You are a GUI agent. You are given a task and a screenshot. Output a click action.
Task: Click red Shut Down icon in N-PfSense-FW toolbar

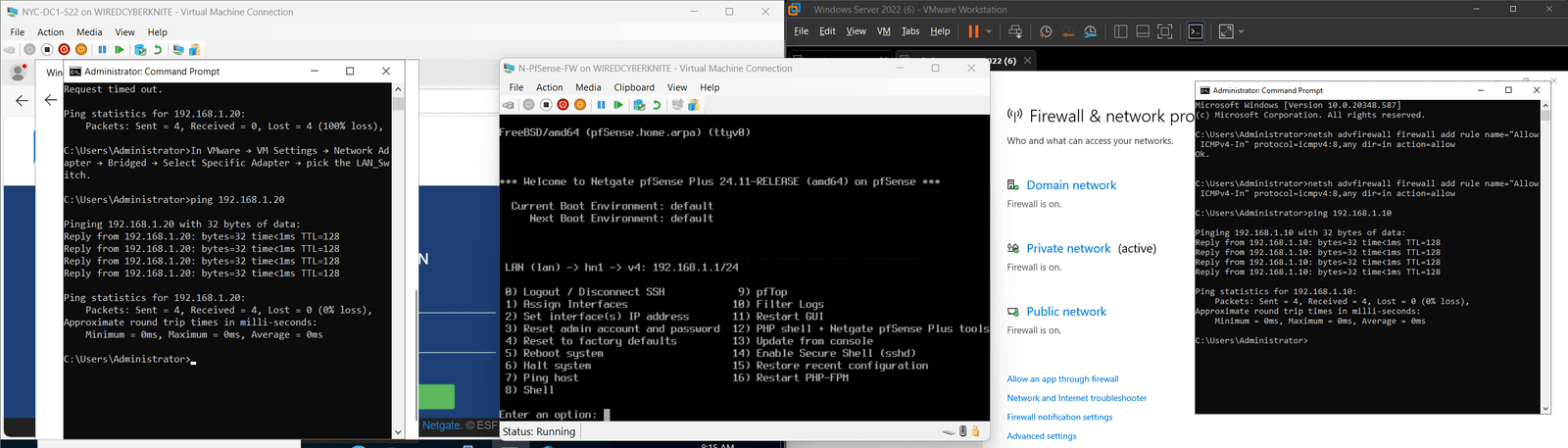click(563, 105)
